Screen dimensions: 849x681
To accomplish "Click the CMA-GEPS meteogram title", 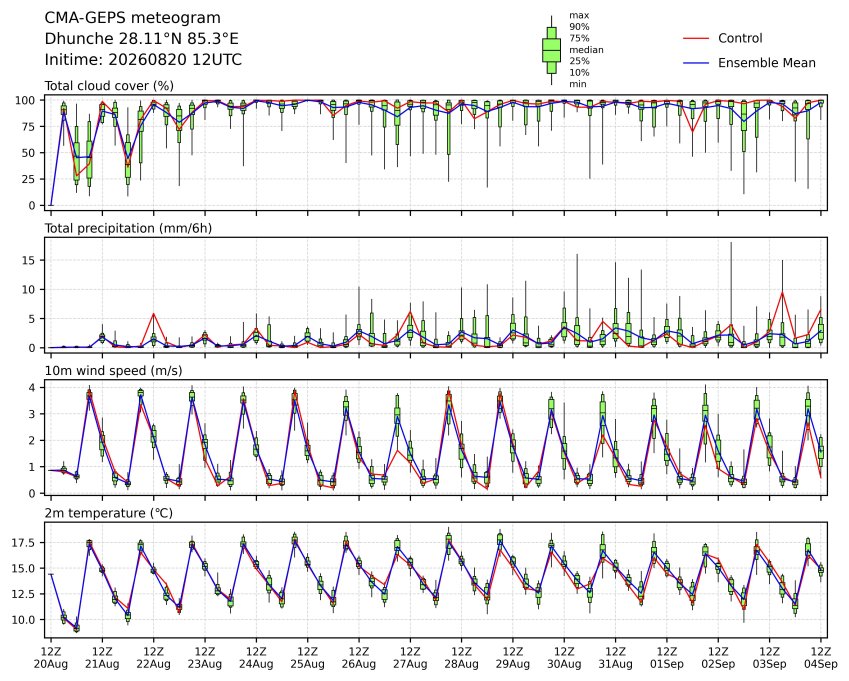I will pyautogui.click(x=133, y=18).
